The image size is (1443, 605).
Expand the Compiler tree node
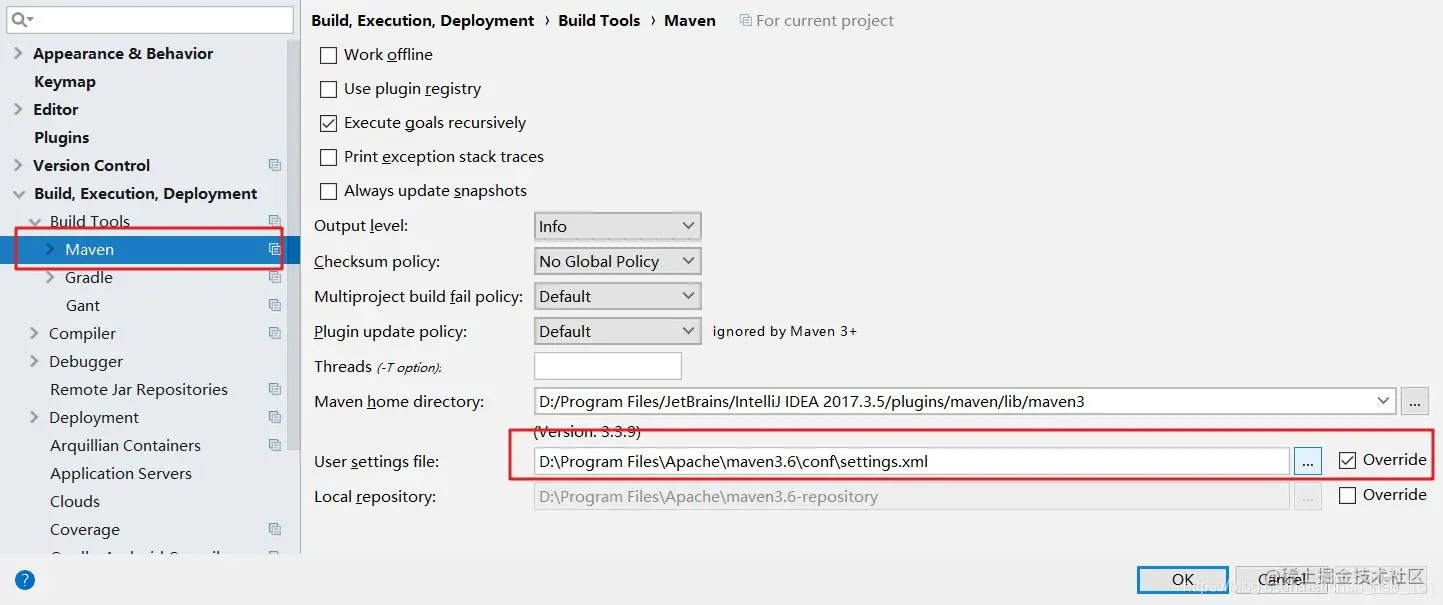[34, 333]
